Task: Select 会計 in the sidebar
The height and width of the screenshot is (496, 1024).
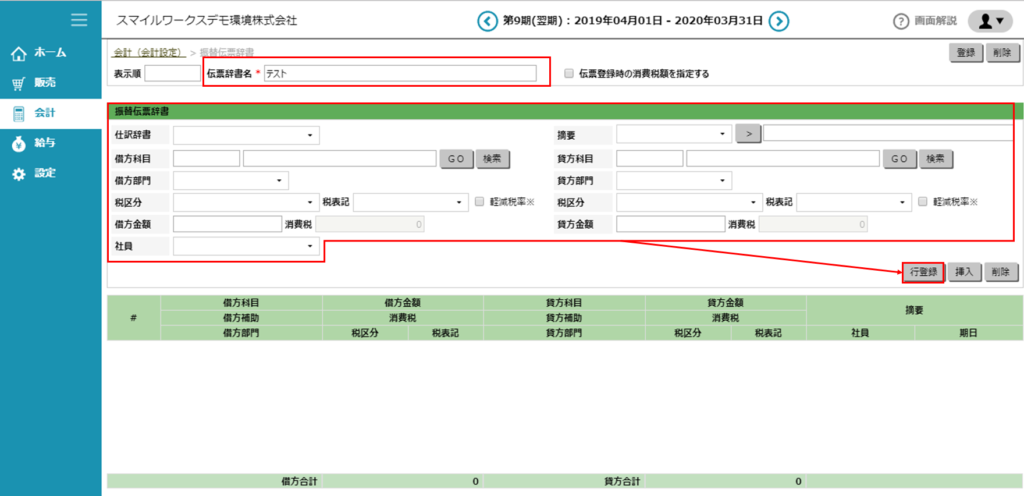Action: pos(45,114)
